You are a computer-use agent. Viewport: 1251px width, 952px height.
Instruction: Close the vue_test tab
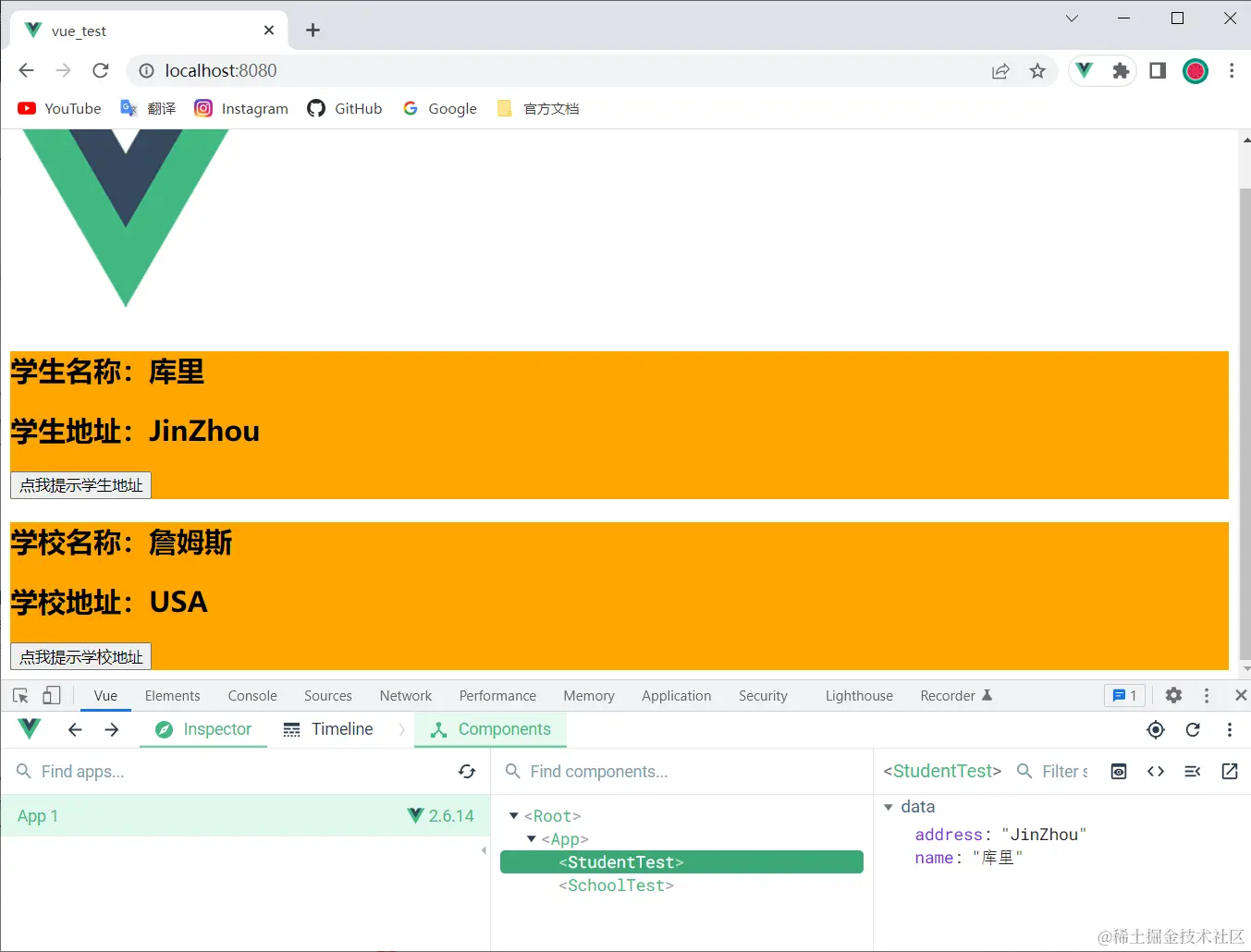pos(269,31)
